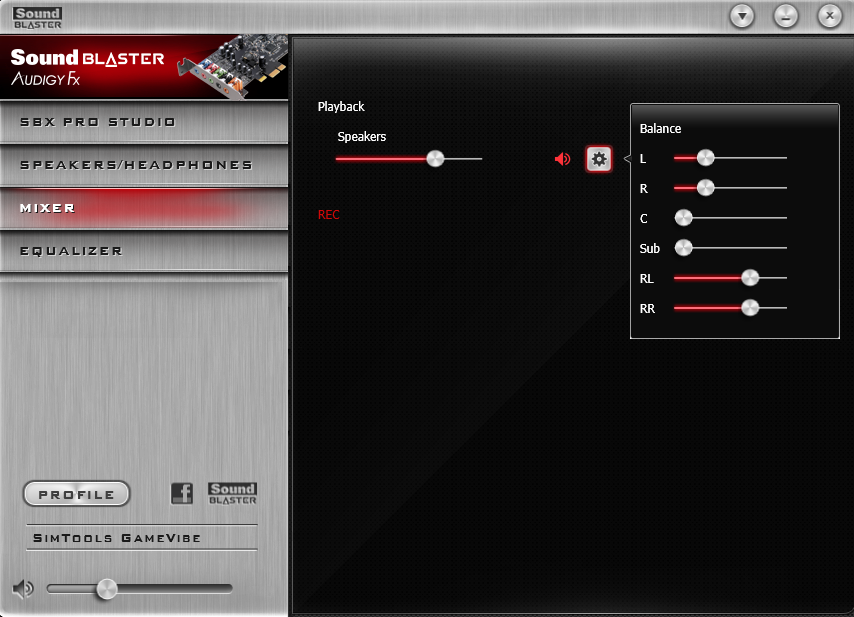Click the Sound Blaster website logo beside Facebook
This screenshot has height=617, width=854.
[x=233, y=493]
